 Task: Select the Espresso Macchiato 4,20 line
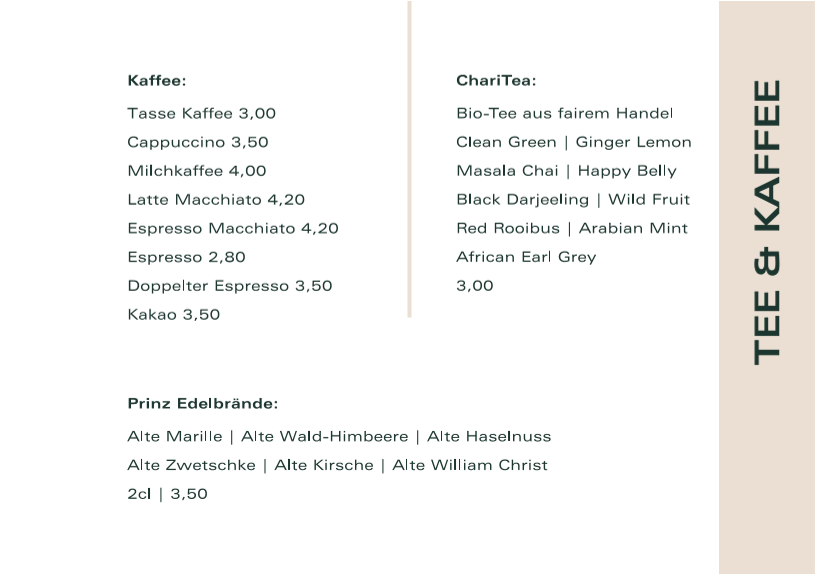[233, 228]
